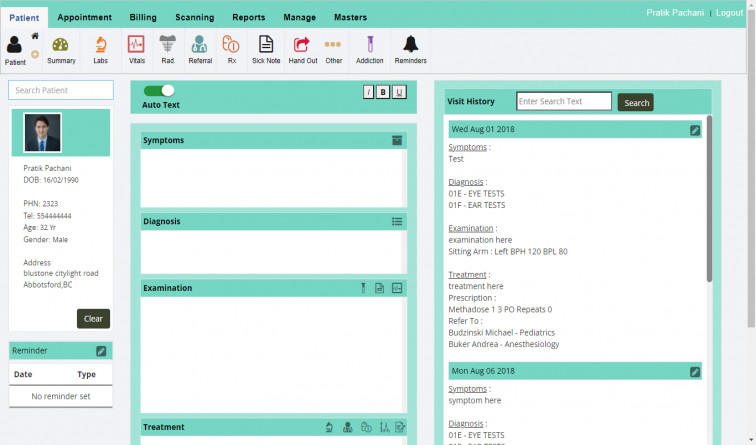This screenshot has height=445, width=756.
Task: Open the Diagnosis list picker icon
Action: pos(397,222)
